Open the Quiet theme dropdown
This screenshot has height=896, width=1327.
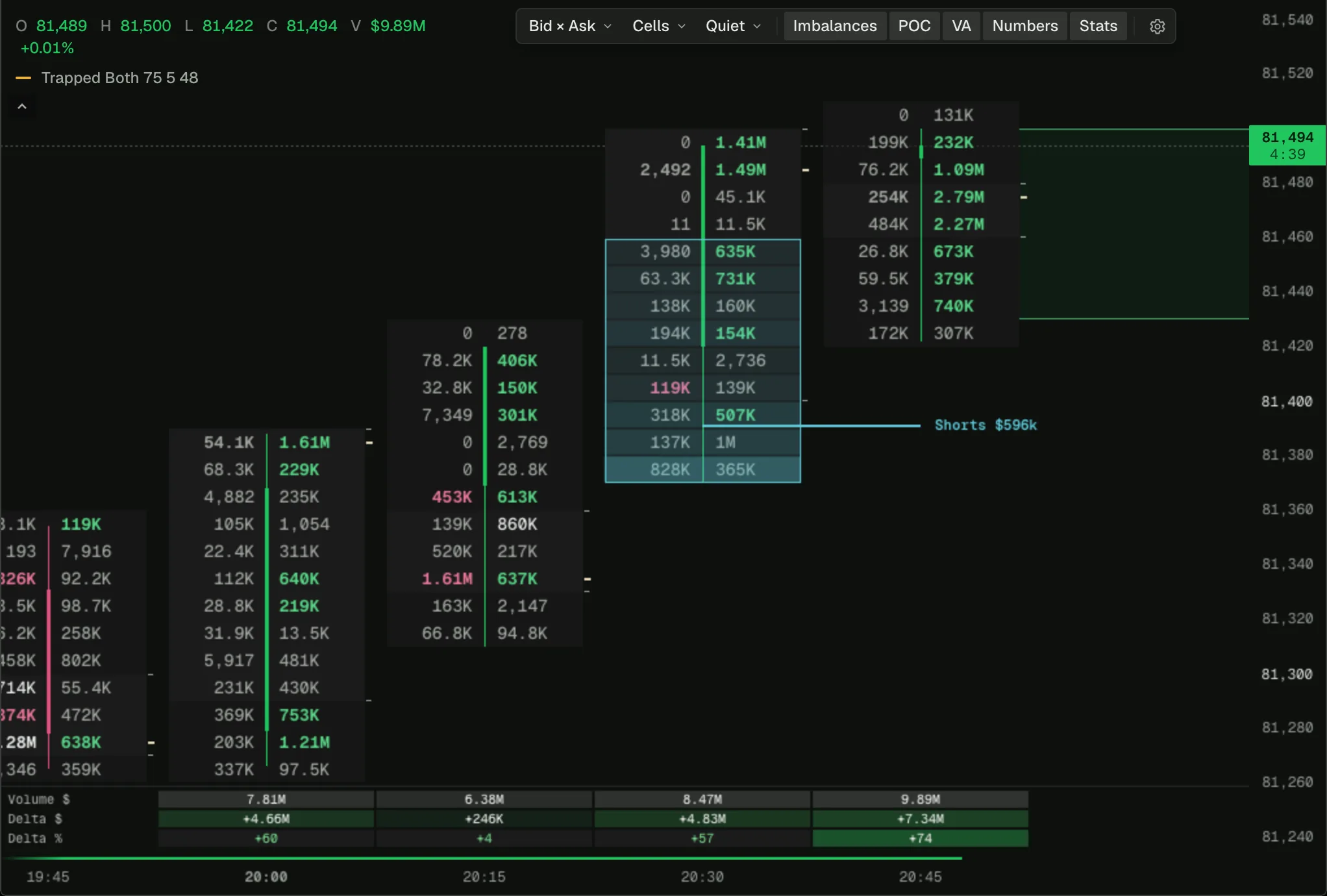(733, 26)
